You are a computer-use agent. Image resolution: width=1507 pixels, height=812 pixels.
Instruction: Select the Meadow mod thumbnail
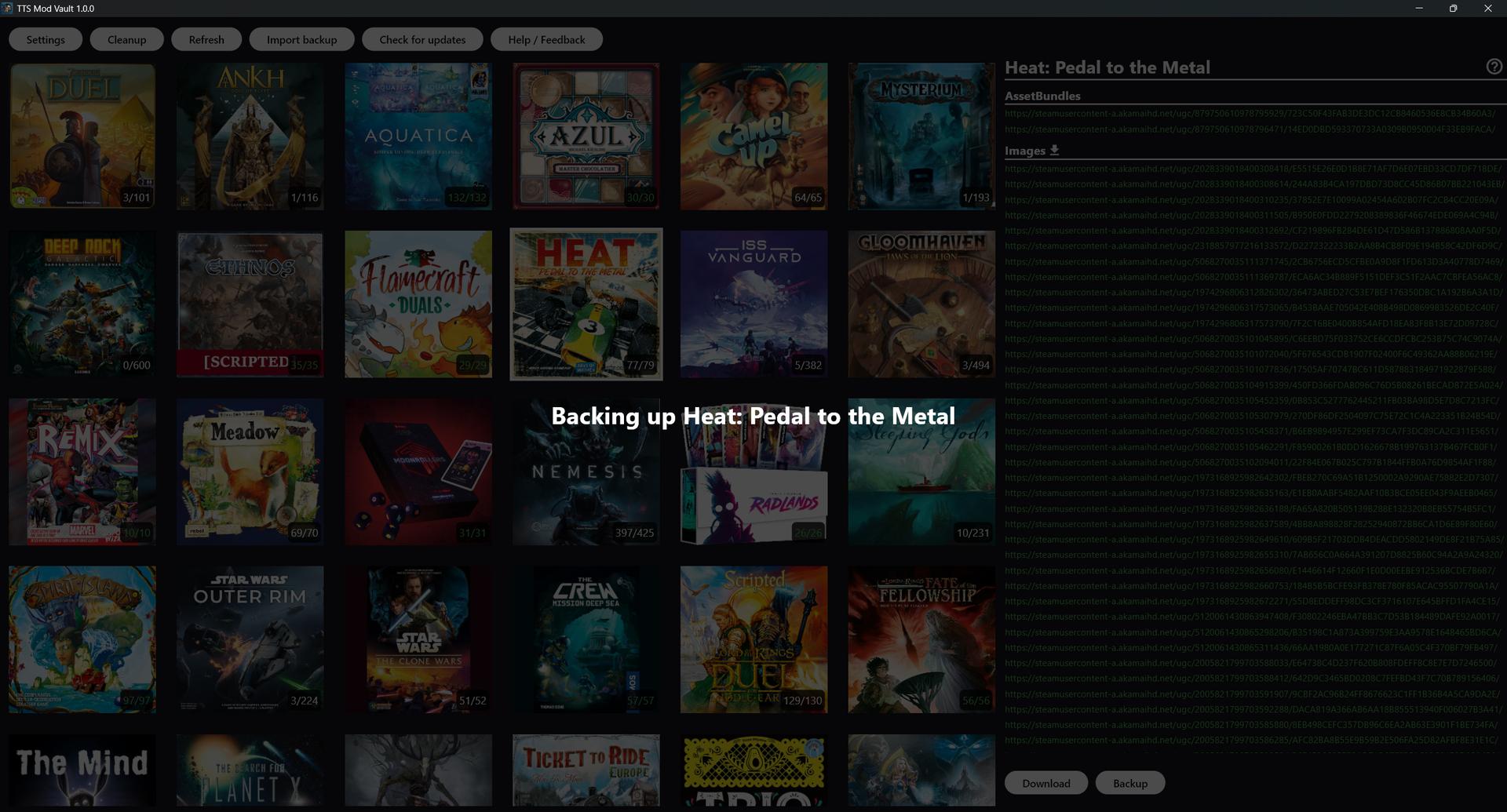(x=250, y=472)
